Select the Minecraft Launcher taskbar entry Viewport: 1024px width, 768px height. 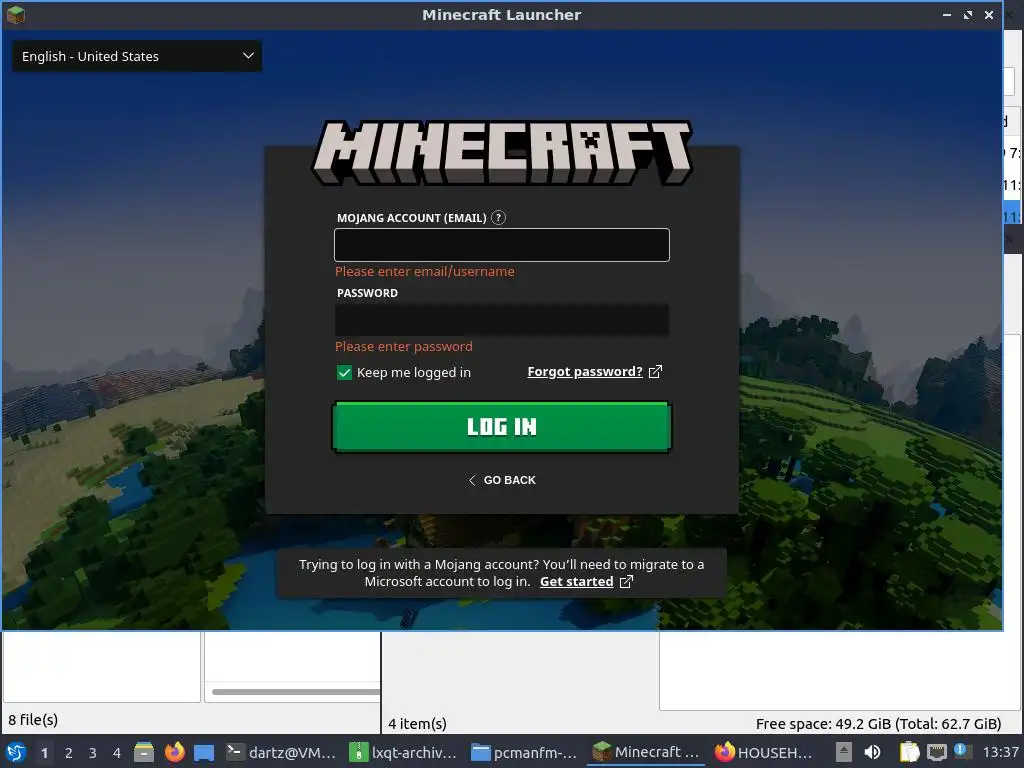point(646,752)
